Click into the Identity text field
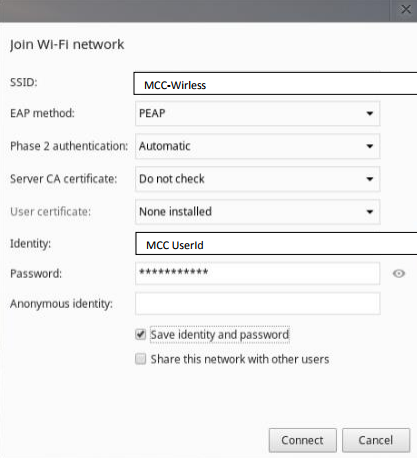 coord(276,244)
